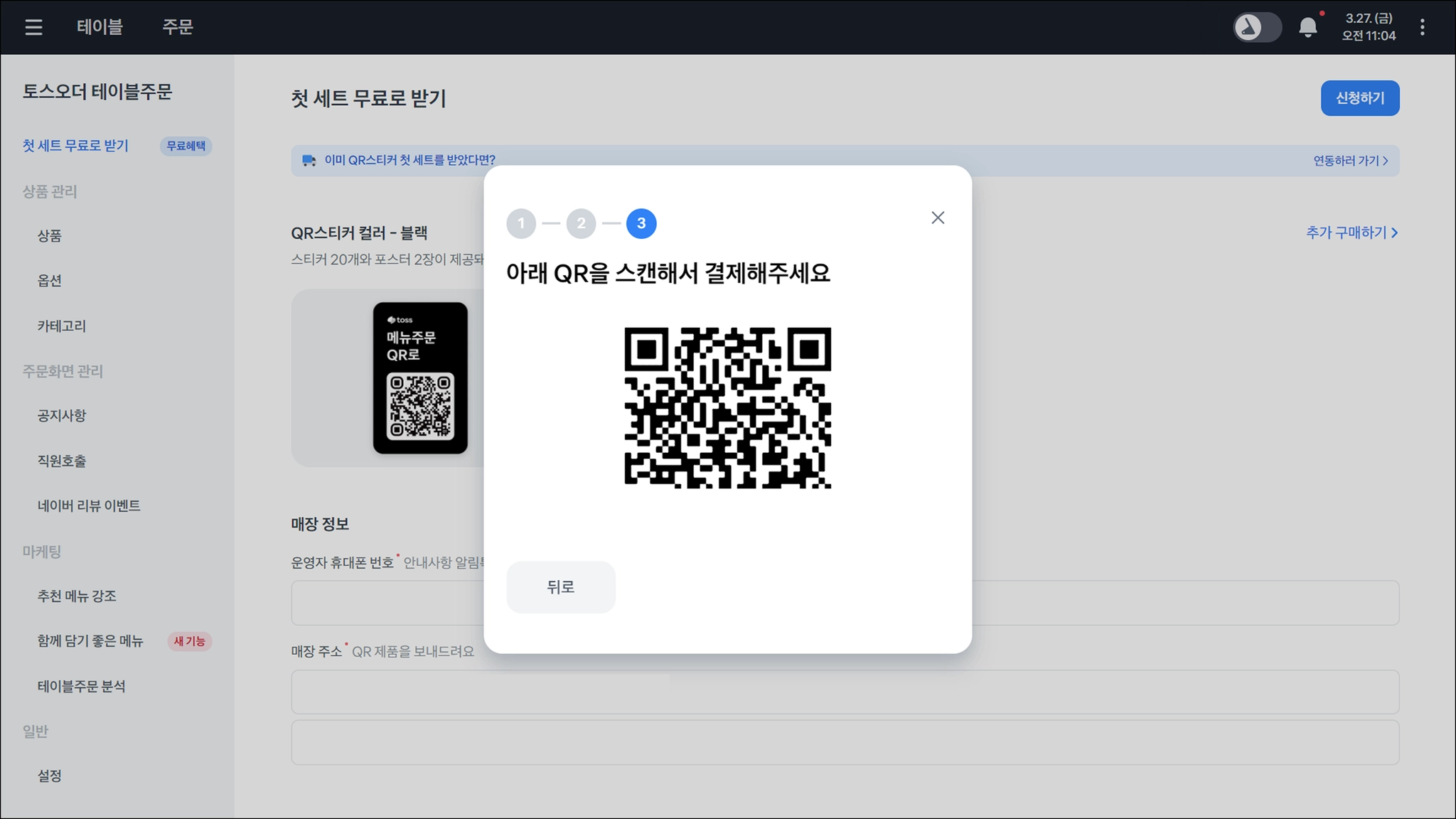Click step 1 circle in stepper

click(521, 224)
